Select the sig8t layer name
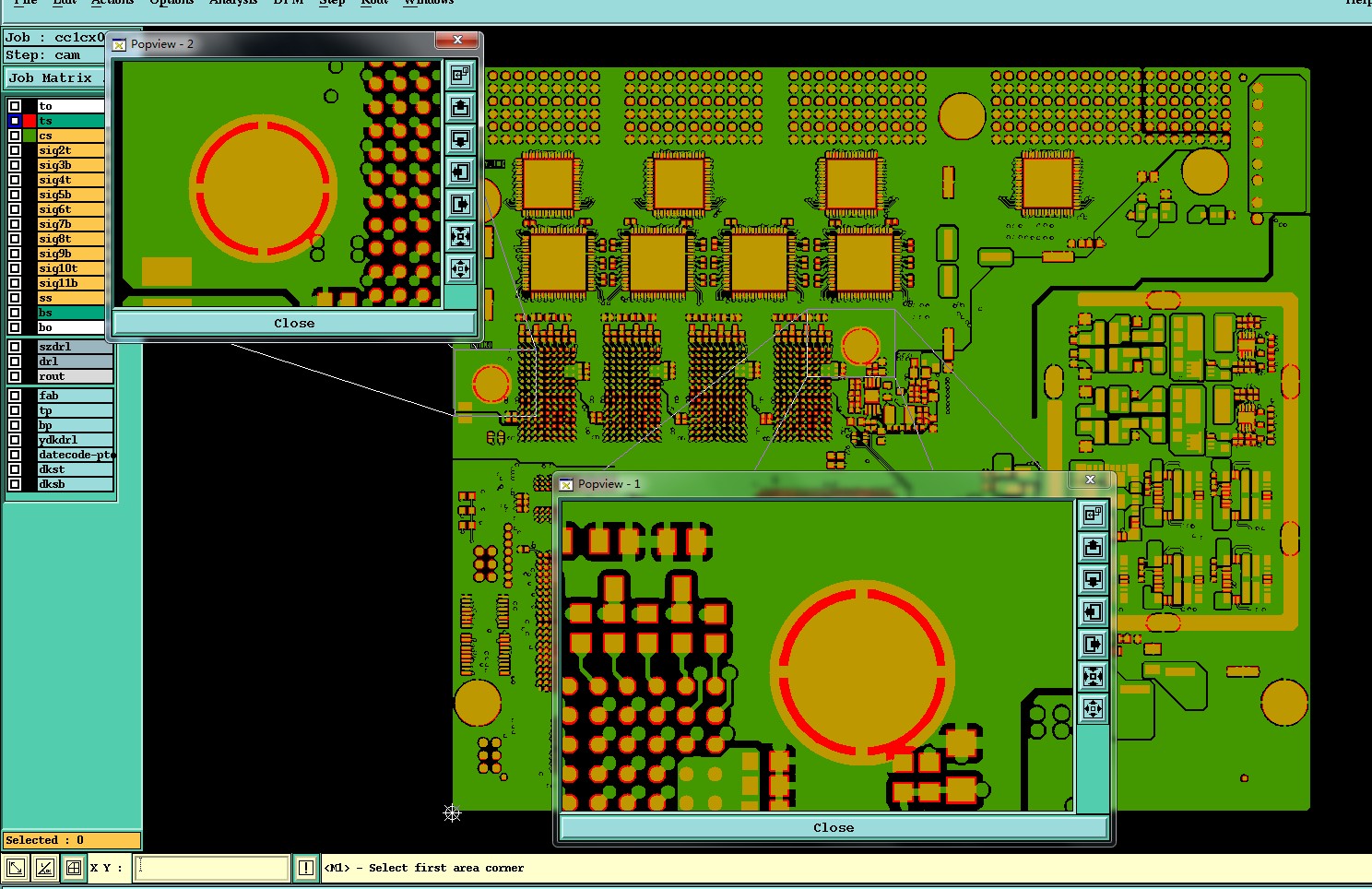 coord(70,239)
